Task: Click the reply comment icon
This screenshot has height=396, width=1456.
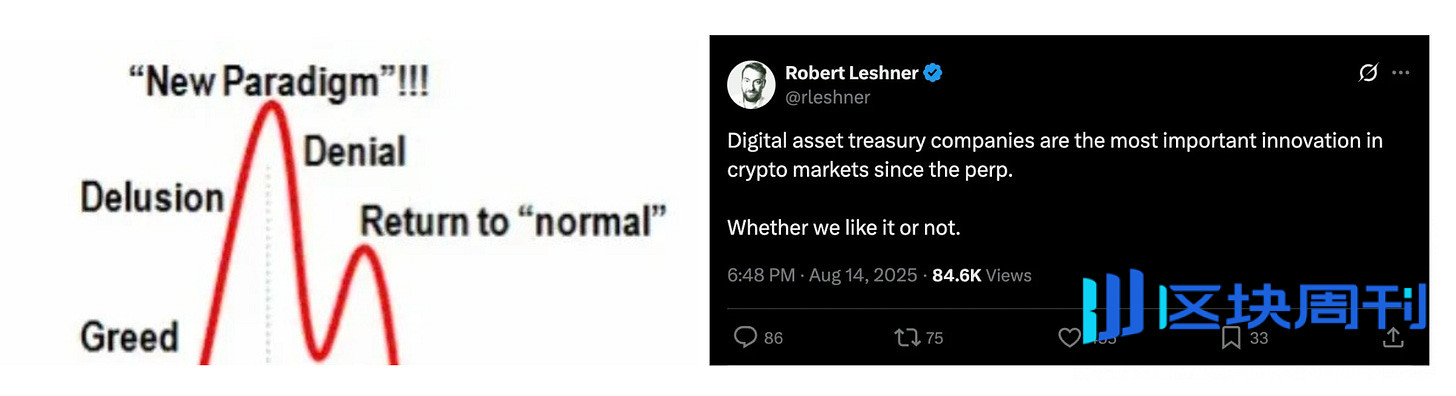Action: click(x=746, y=338)
